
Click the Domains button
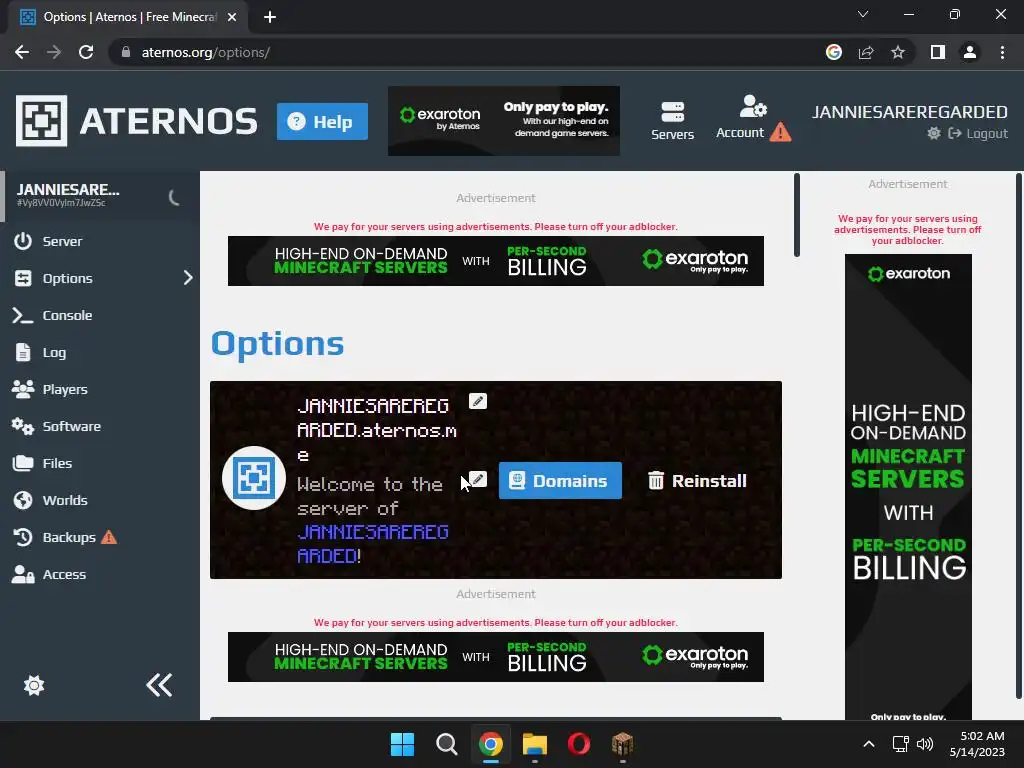point(560,481)
